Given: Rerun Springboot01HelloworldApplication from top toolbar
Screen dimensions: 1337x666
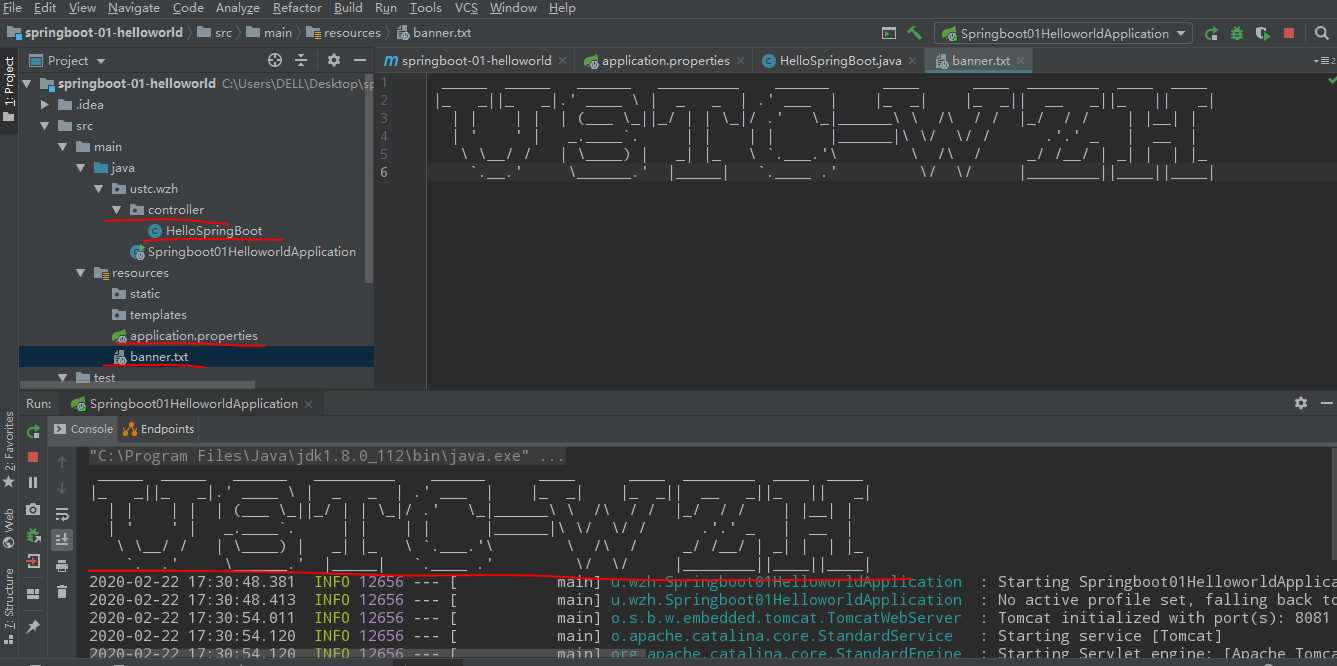Looking at the screenshot, I should [x=1212, y=33].
